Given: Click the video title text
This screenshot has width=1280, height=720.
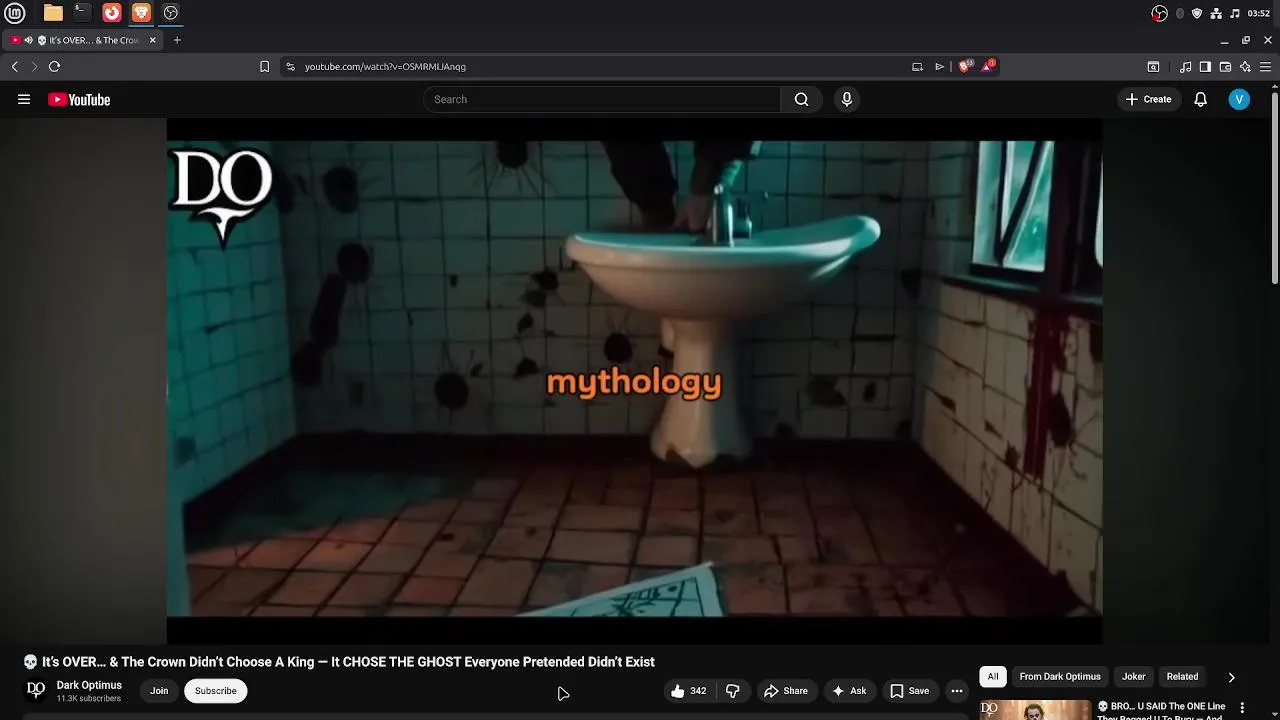Looking at the screenshot, I should [339, 662].
